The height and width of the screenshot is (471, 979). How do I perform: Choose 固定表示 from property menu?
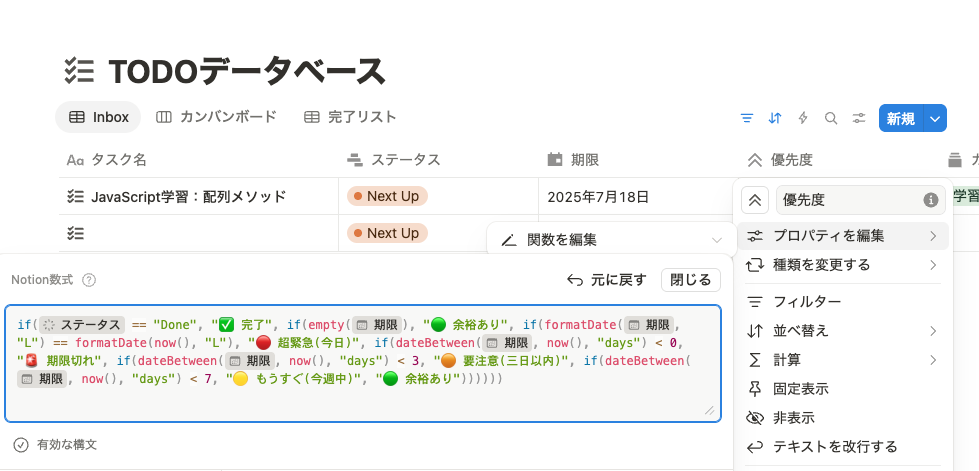coord(842,389)
